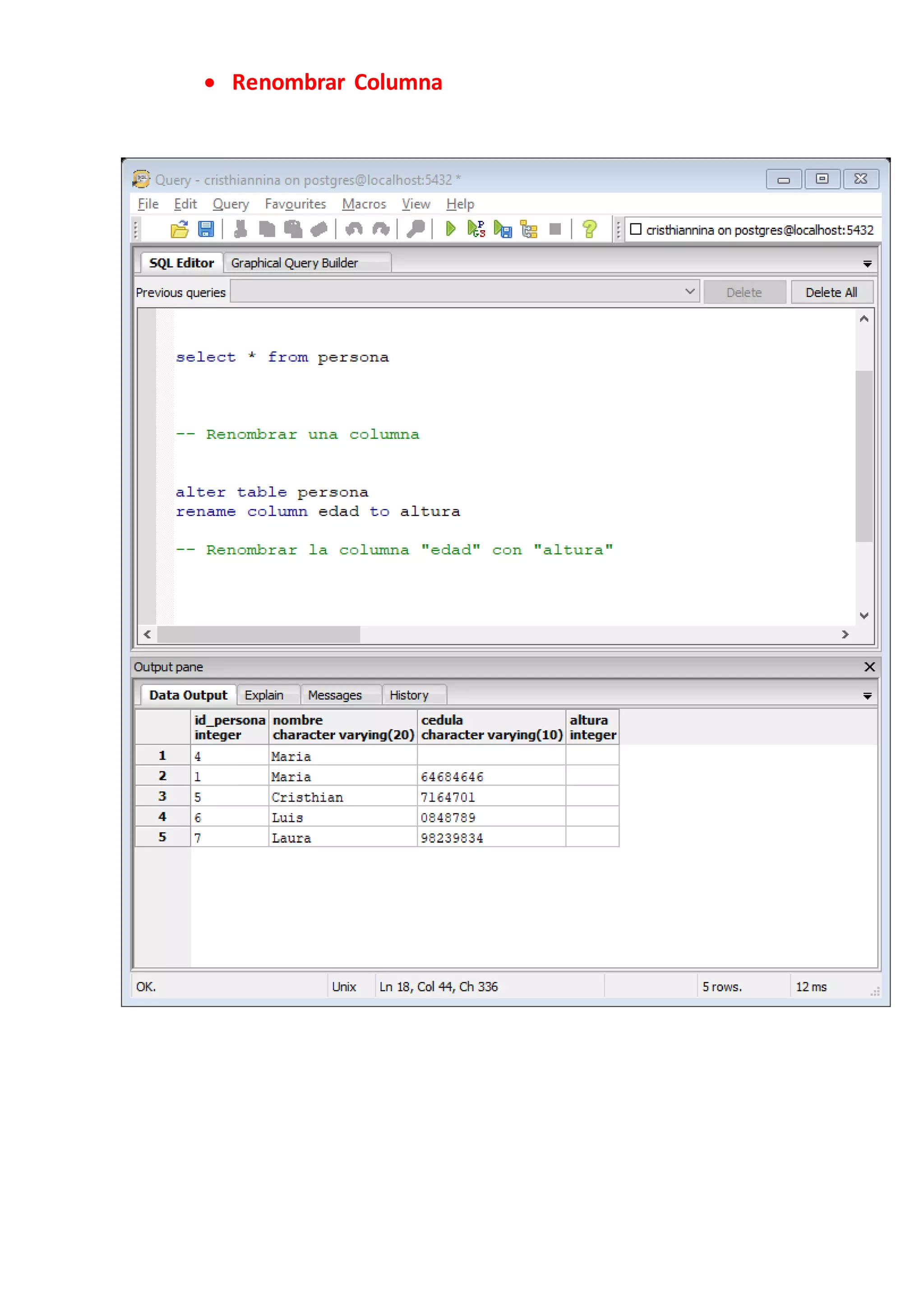Open the Favourites menu

[296, 204]
